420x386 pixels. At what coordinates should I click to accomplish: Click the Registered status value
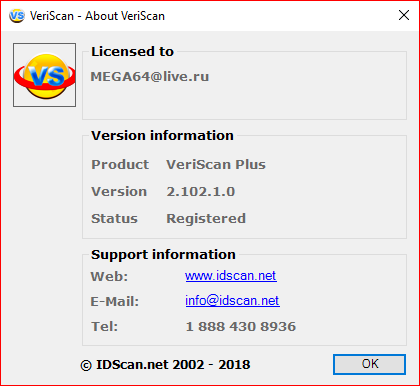point(206,219)
